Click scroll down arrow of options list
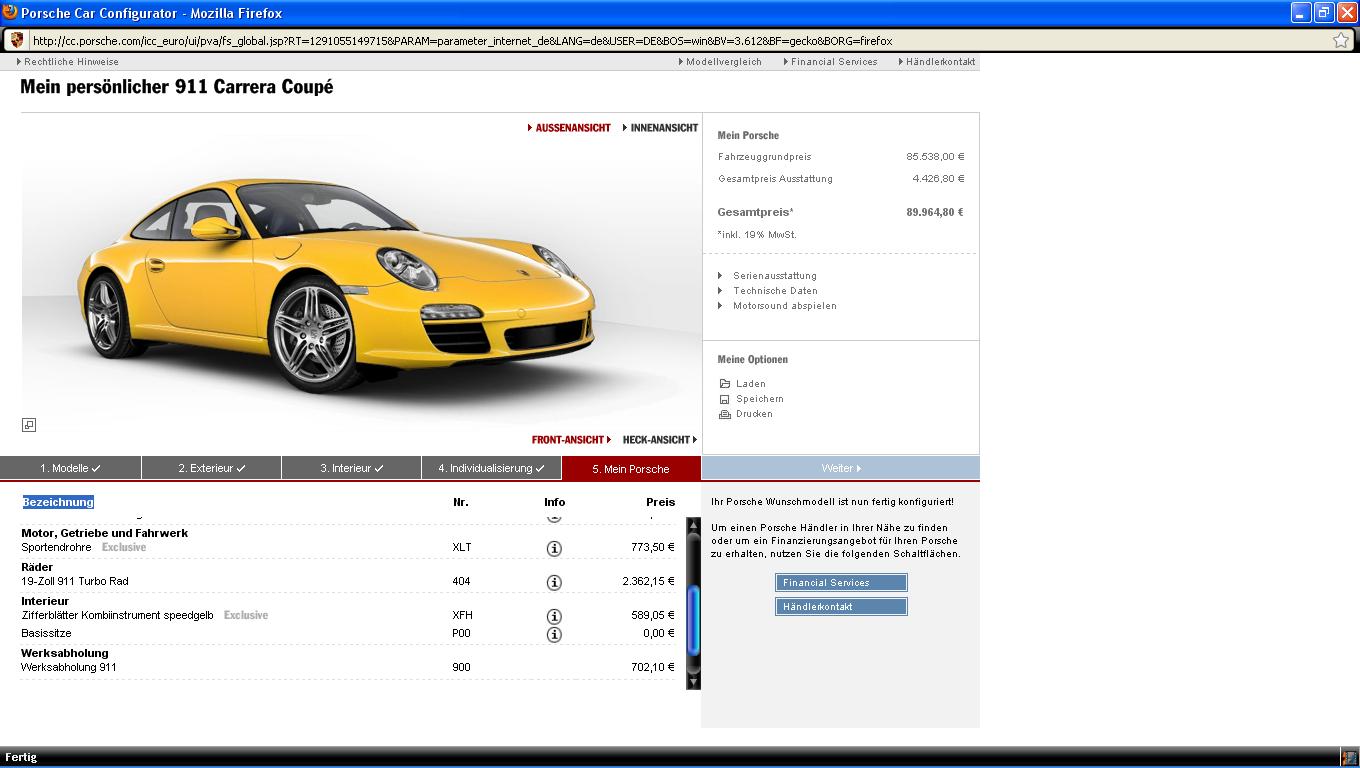Viewport: 1360px width, 768px height. tap(693, 682)
